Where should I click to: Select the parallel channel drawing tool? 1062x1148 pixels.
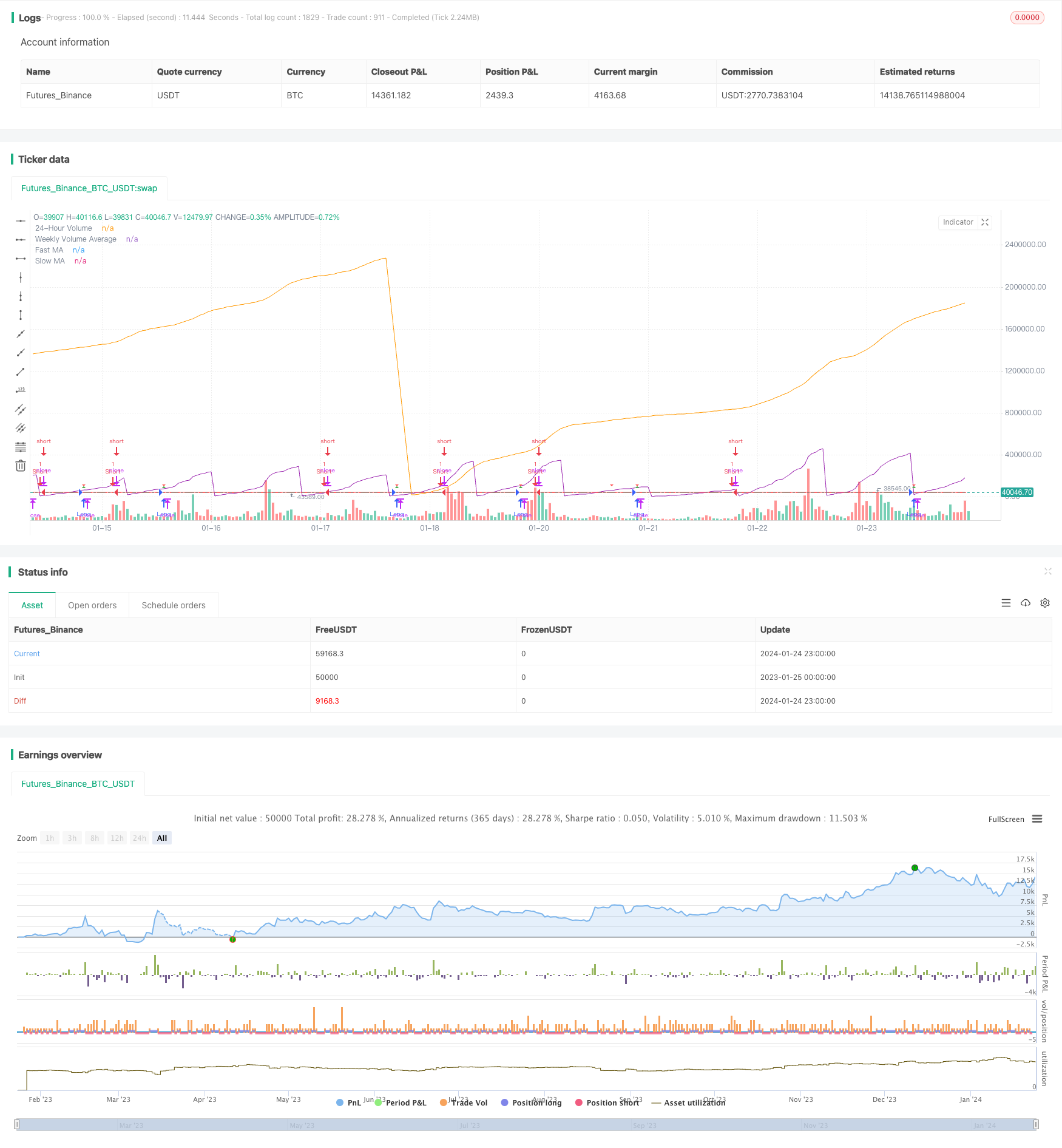click(x=21, y=409)
